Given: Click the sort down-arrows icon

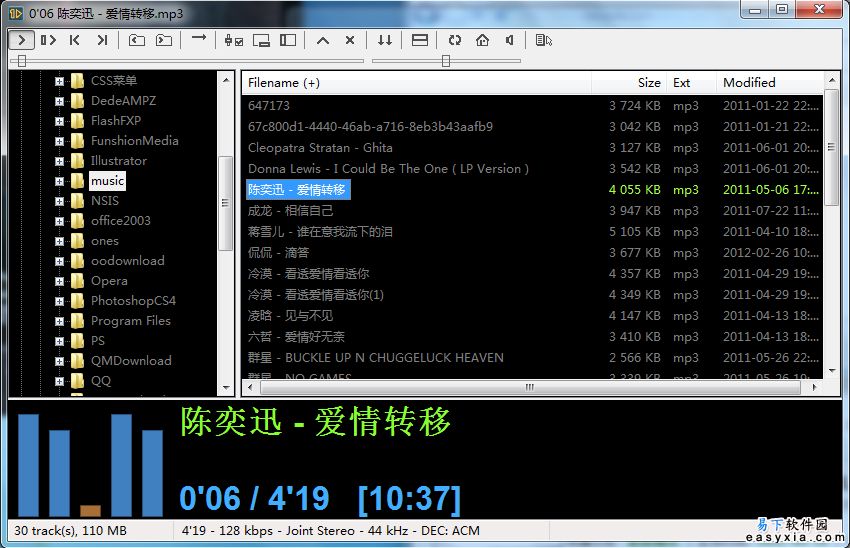Looking at the screenshot, I should pos(385,40).
